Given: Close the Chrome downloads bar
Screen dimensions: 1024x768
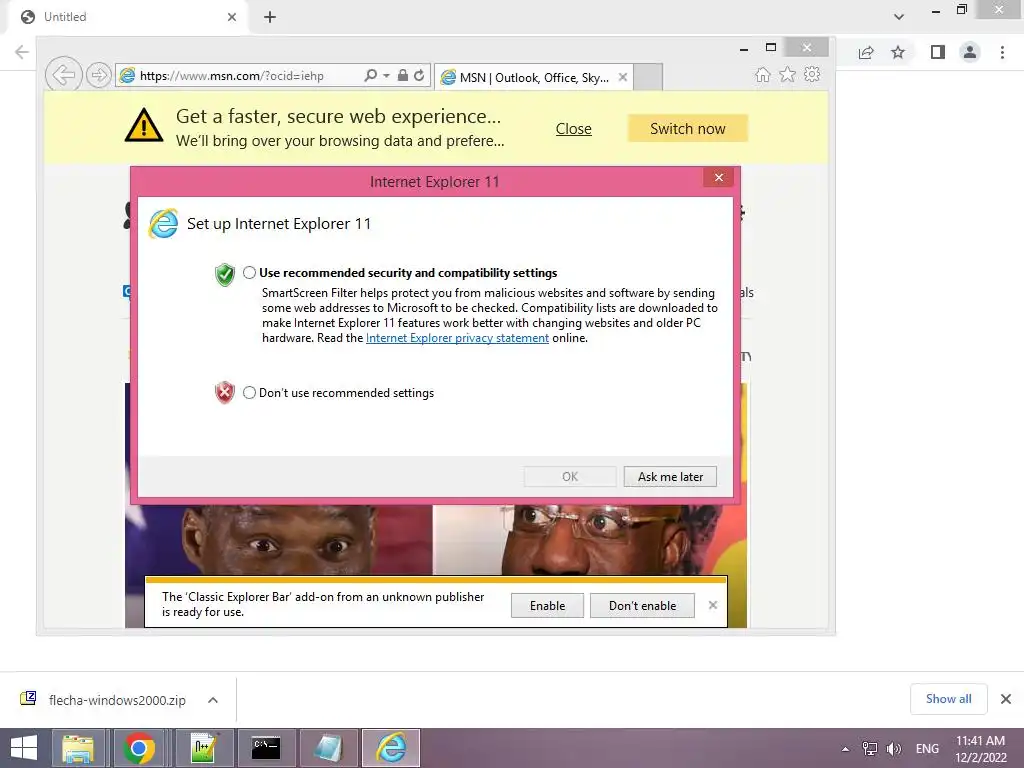Looking at the screenshot, I should [x=1006, y=699].
